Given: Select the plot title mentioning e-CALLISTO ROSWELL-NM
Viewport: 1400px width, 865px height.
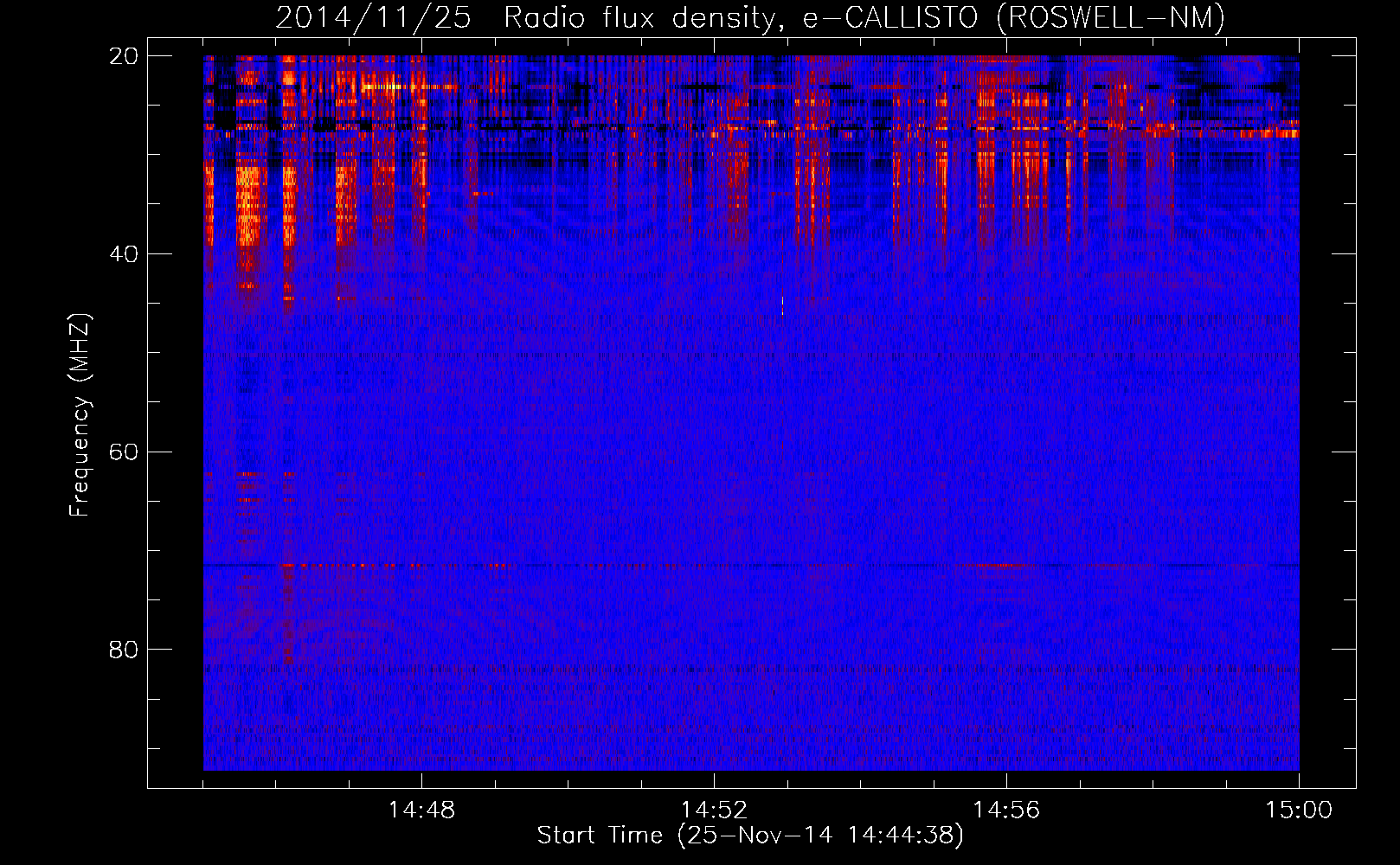Looking at the screenshot, I should [750, 17].
